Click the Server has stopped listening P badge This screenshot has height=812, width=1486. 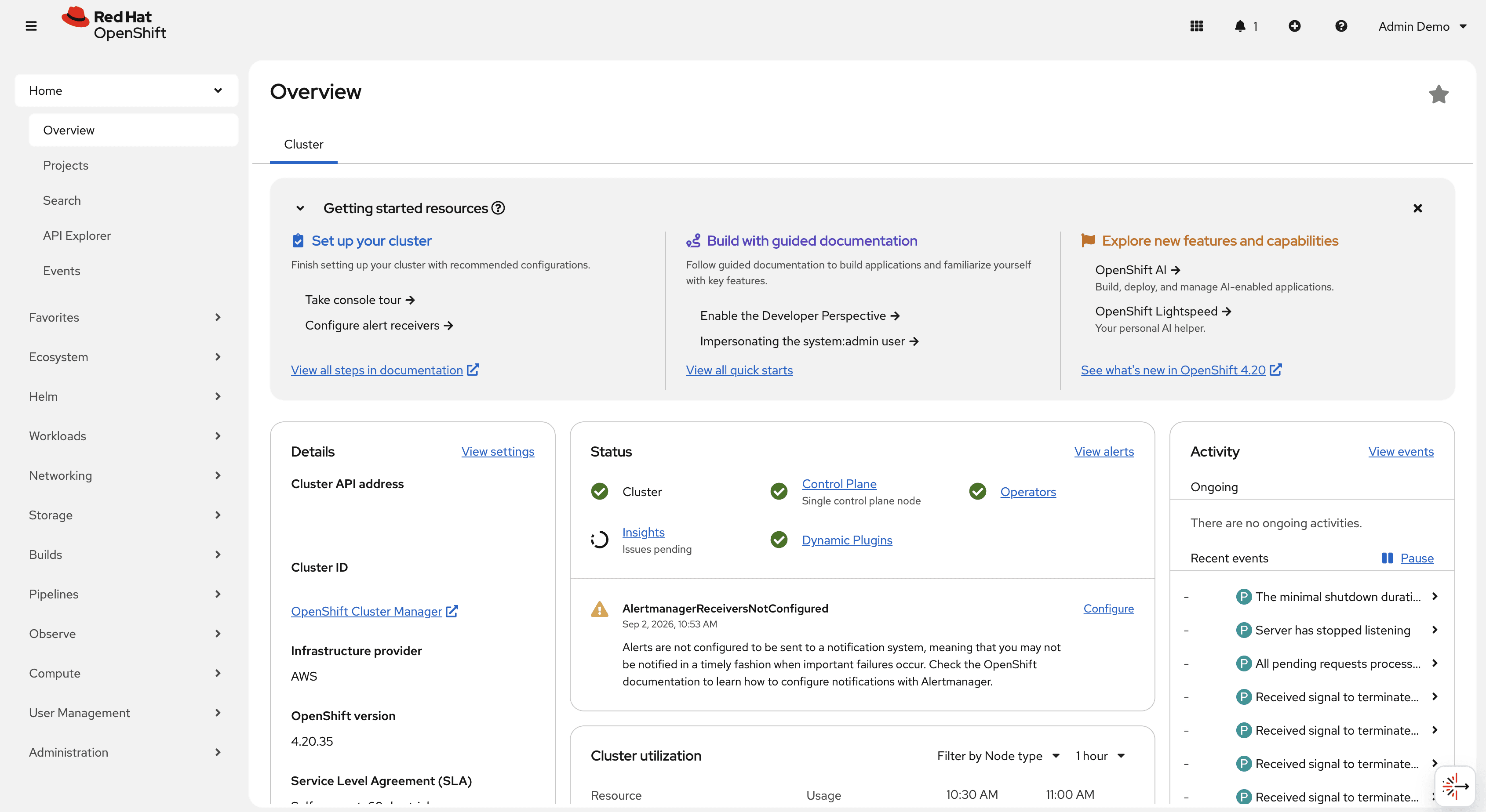click(1243, 630)
